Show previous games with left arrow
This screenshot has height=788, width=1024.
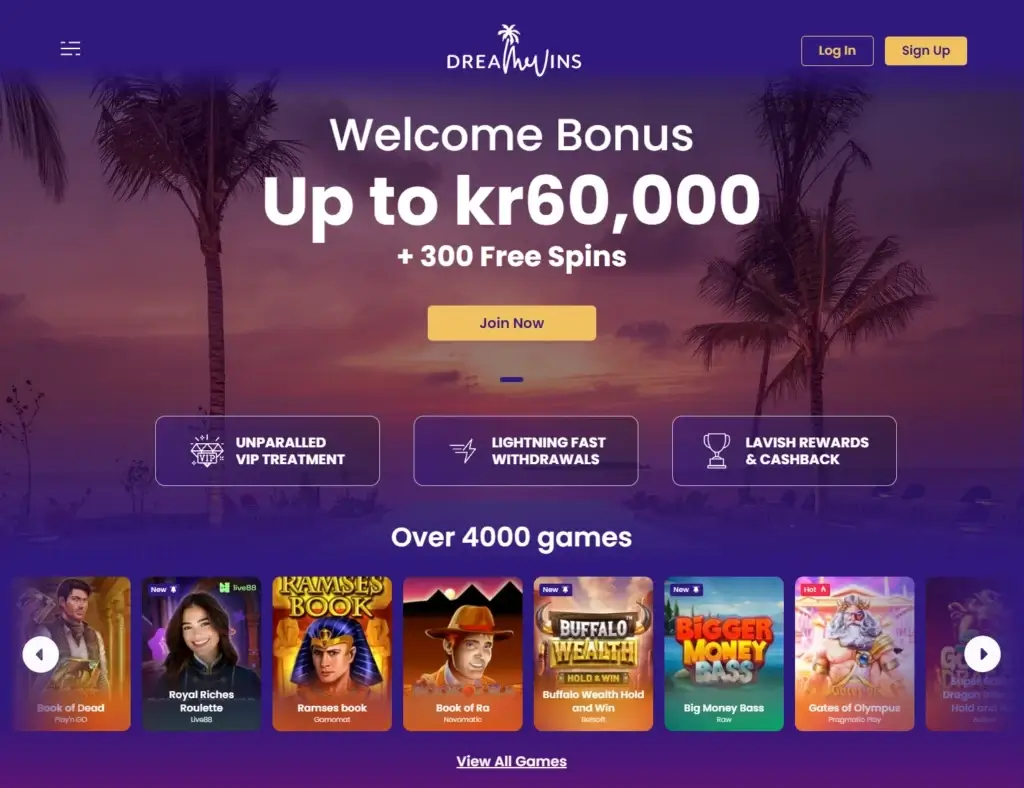click(x=40, y=654)
